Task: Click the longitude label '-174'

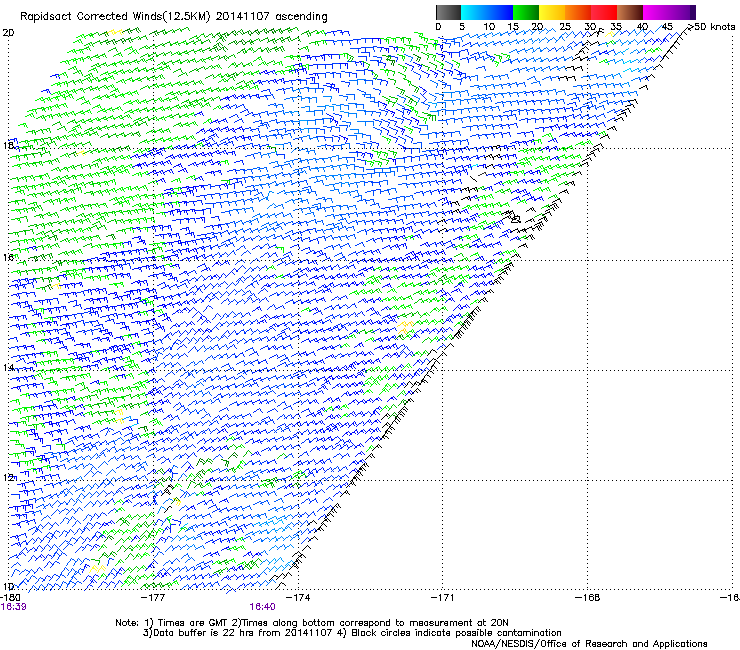Action: coord(298,598)
